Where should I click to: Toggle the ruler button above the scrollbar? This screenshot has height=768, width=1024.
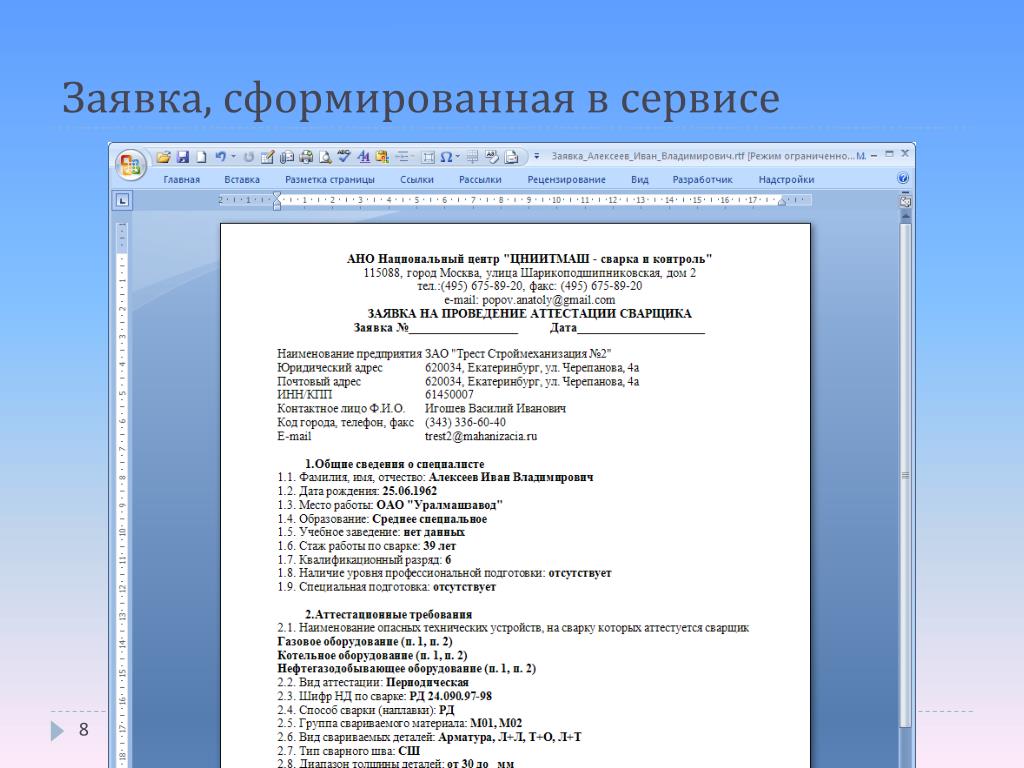(905, 201)
